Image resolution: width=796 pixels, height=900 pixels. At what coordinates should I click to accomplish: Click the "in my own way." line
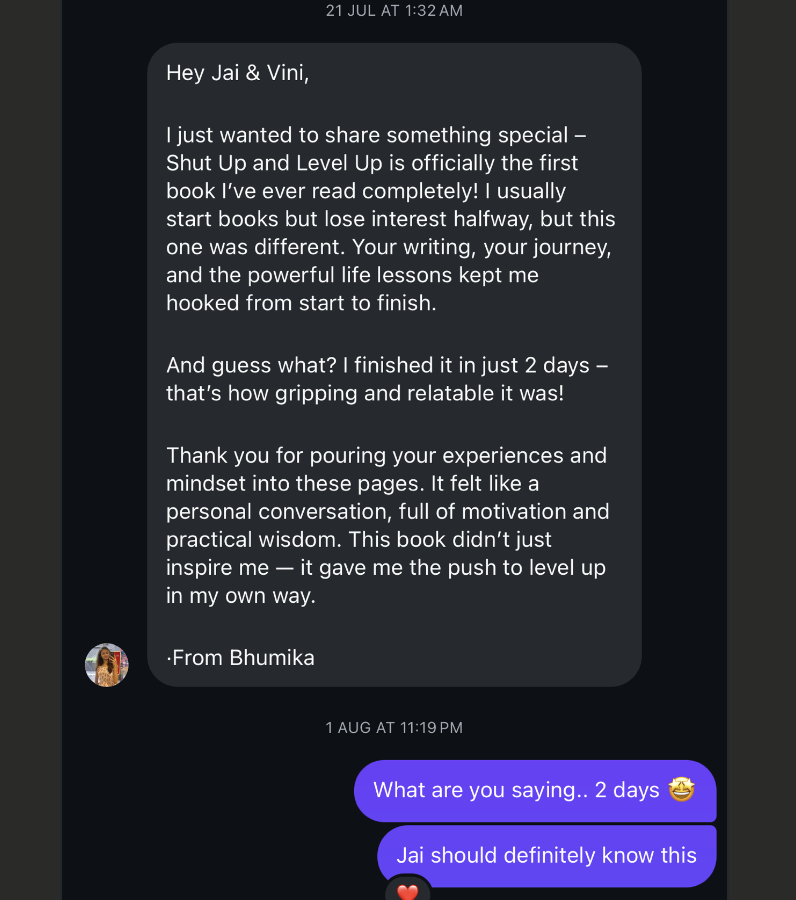pos(241,595)
